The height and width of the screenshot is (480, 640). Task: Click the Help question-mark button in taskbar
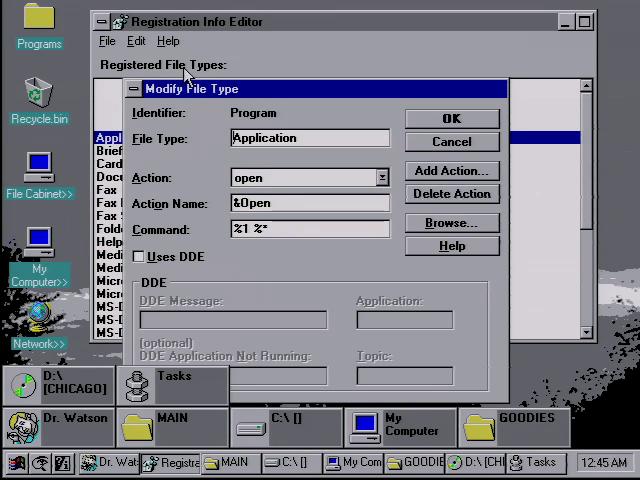[x=63, y=463]
